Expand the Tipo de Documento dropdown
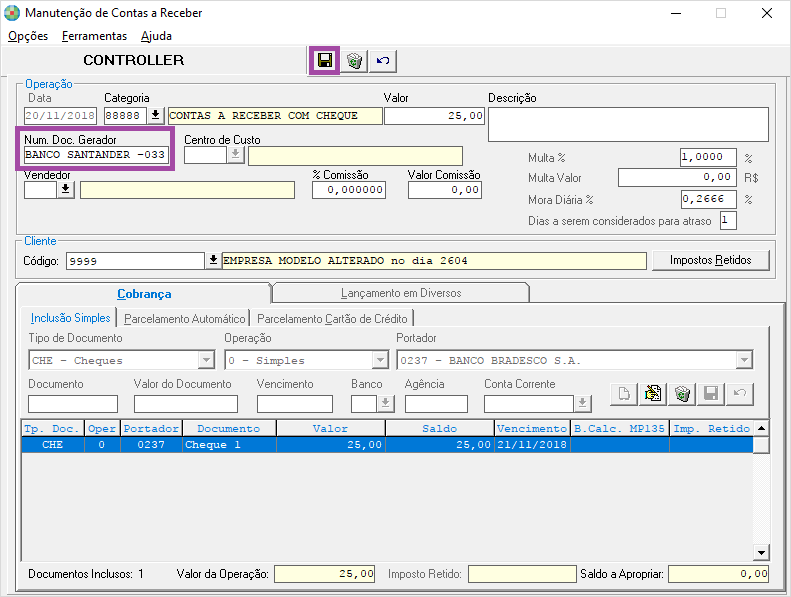This screenshot has height=597, width=791. point(206,360)
